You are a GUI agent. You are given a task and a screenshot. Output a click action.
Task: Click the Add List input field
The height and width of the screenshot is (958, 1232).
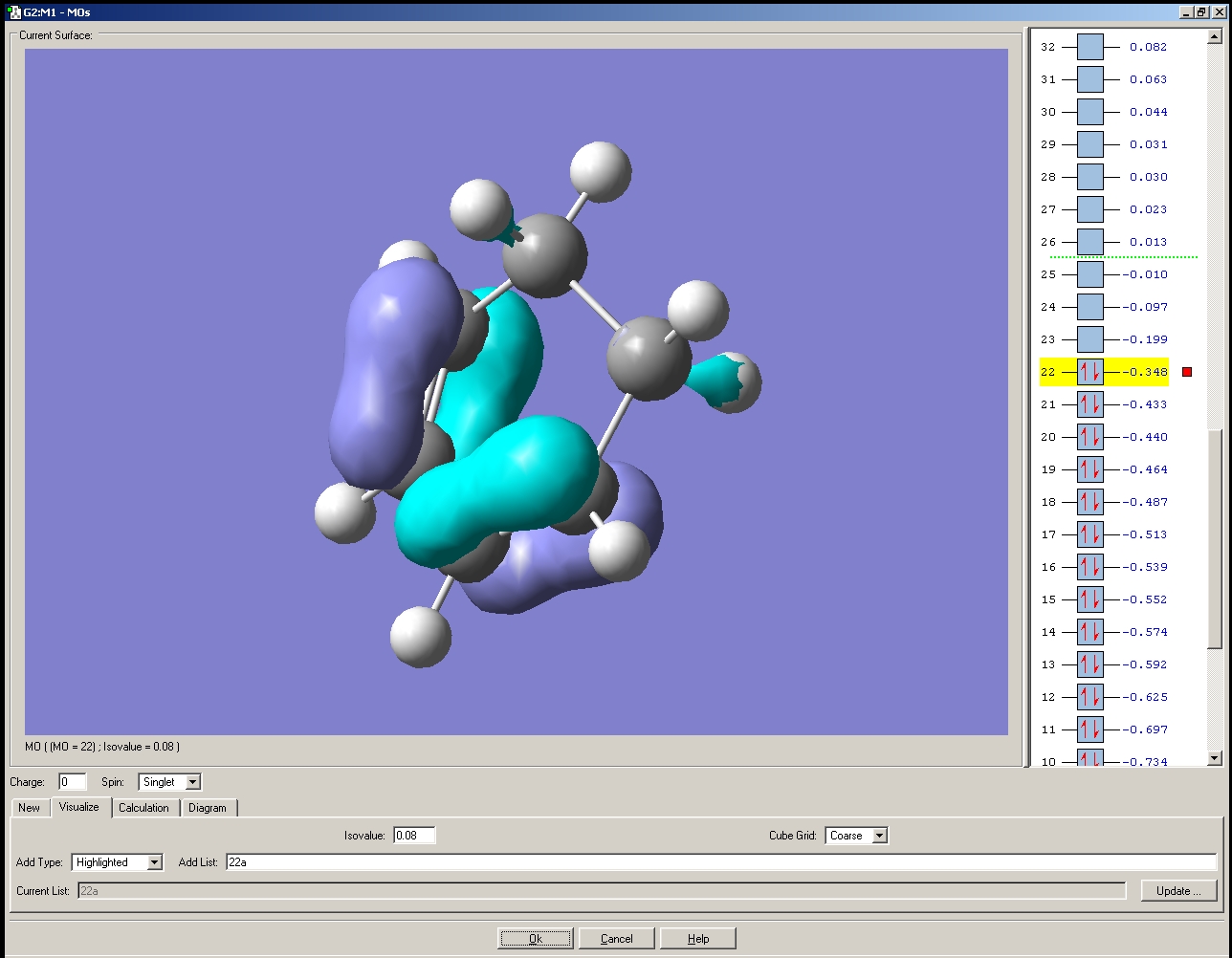coord(721,862)
